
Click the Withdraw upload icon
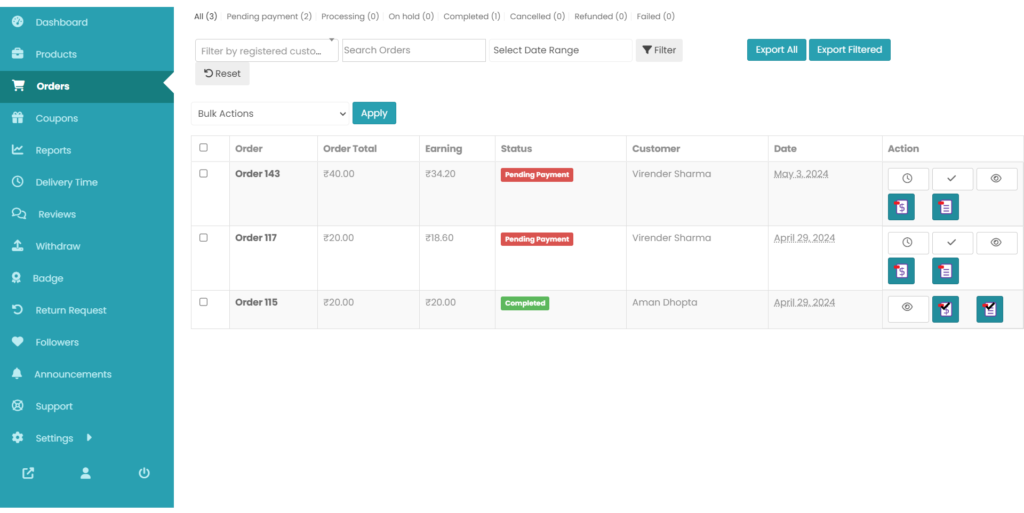point(18,245)
